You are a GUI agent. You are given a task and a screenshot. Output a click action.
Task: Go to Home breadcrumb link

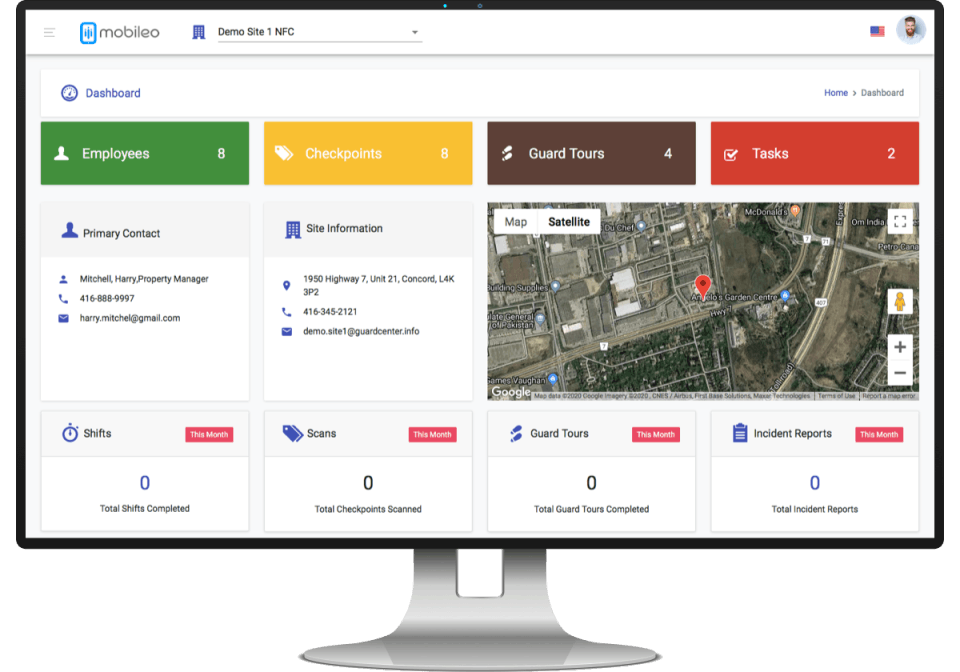(835, 92)
